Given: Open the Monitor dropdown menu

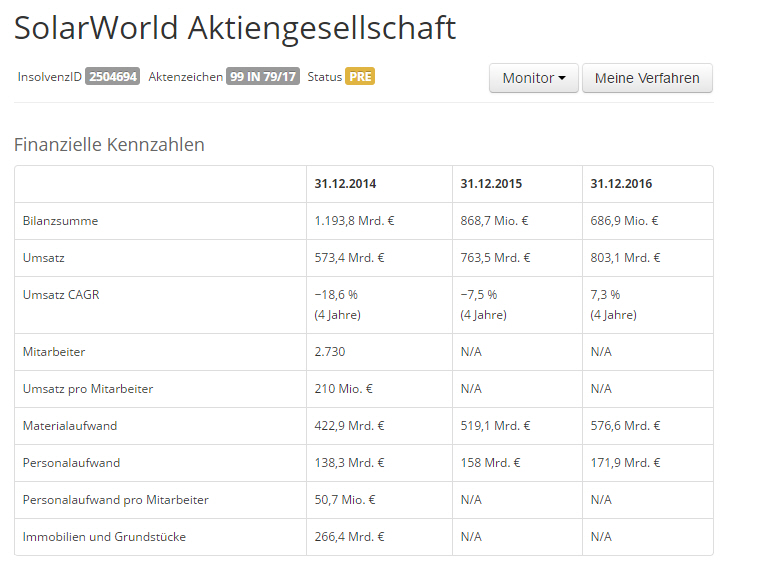Looking at the screenshot, I should click(x=534, y=78).
